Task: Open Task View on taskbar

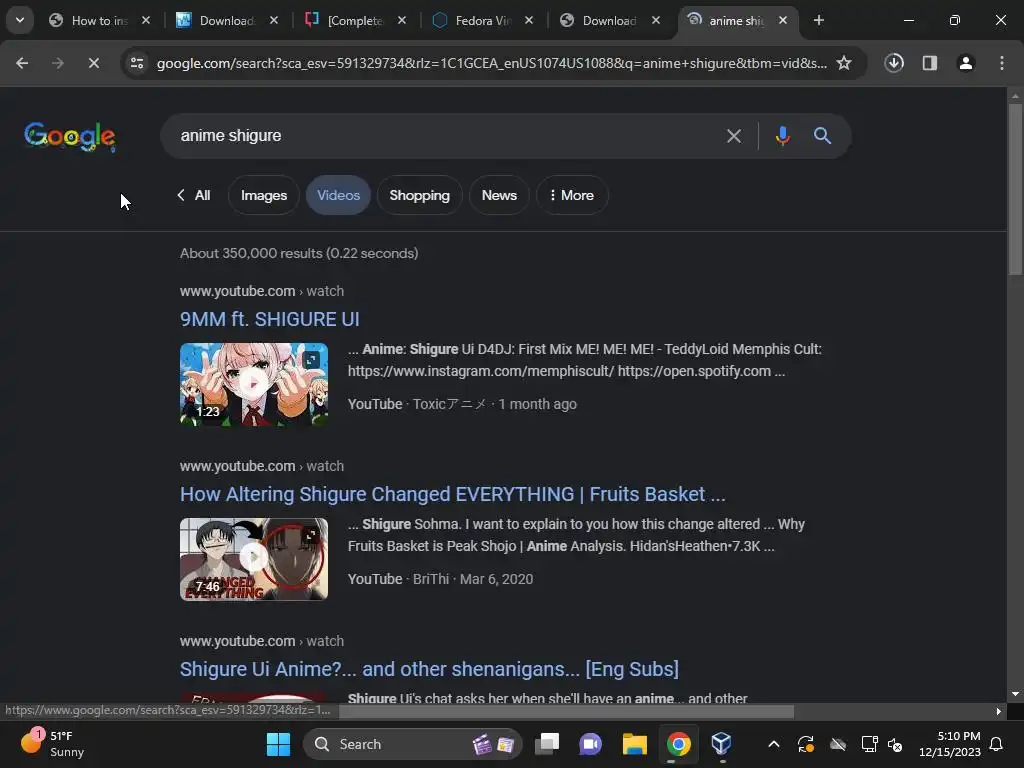Action: pyautogui.click(x=547, y=744)
